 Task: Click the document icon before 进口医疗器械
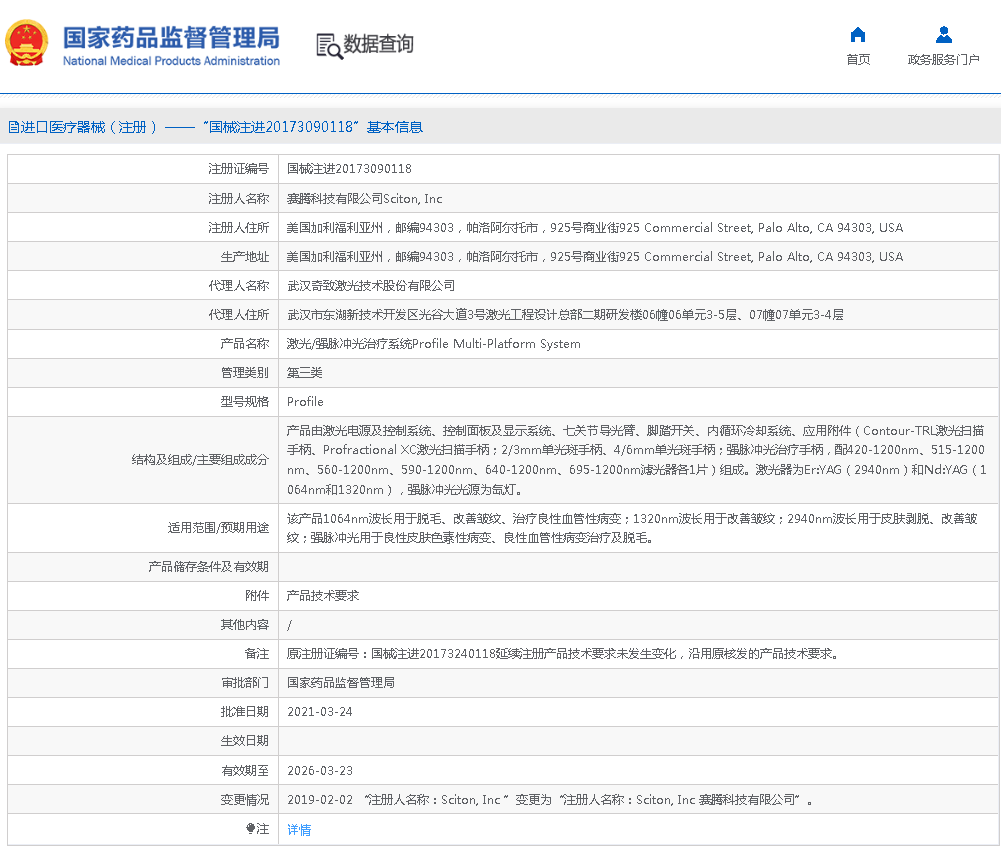tap(13, 127)
